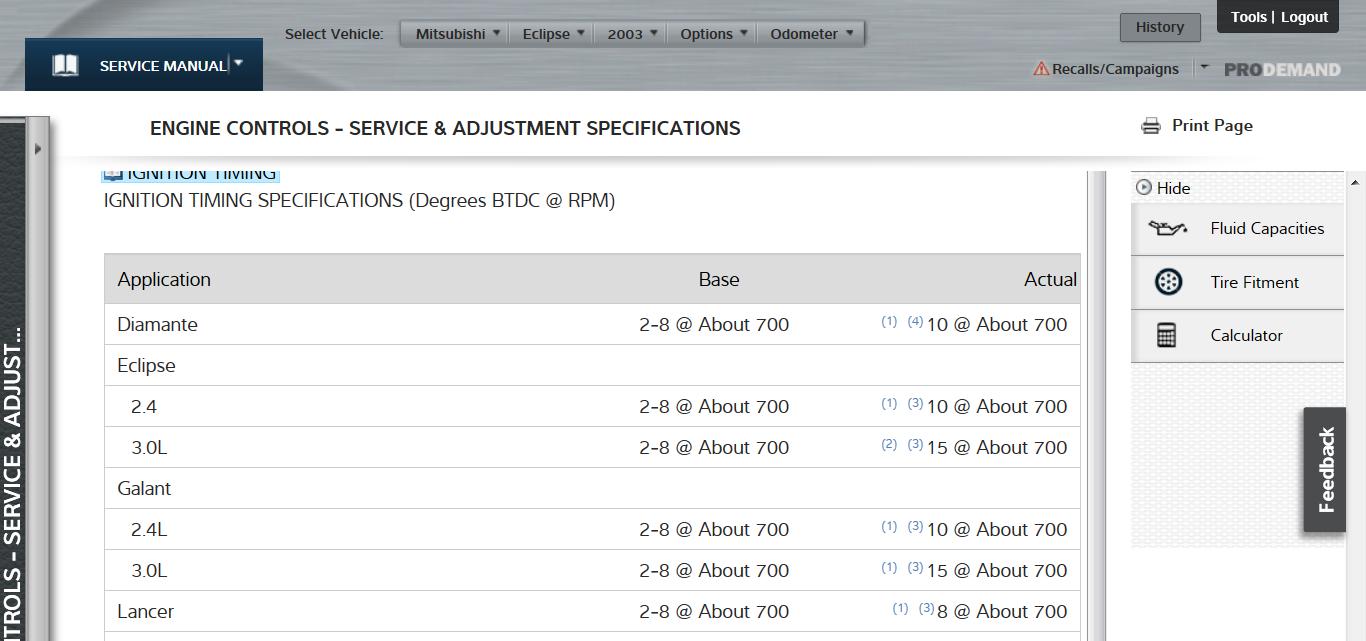Open the Calculator tool icon
Image resolution: width=1366 pixels, height=641 pixels.
pos(1166,335)
